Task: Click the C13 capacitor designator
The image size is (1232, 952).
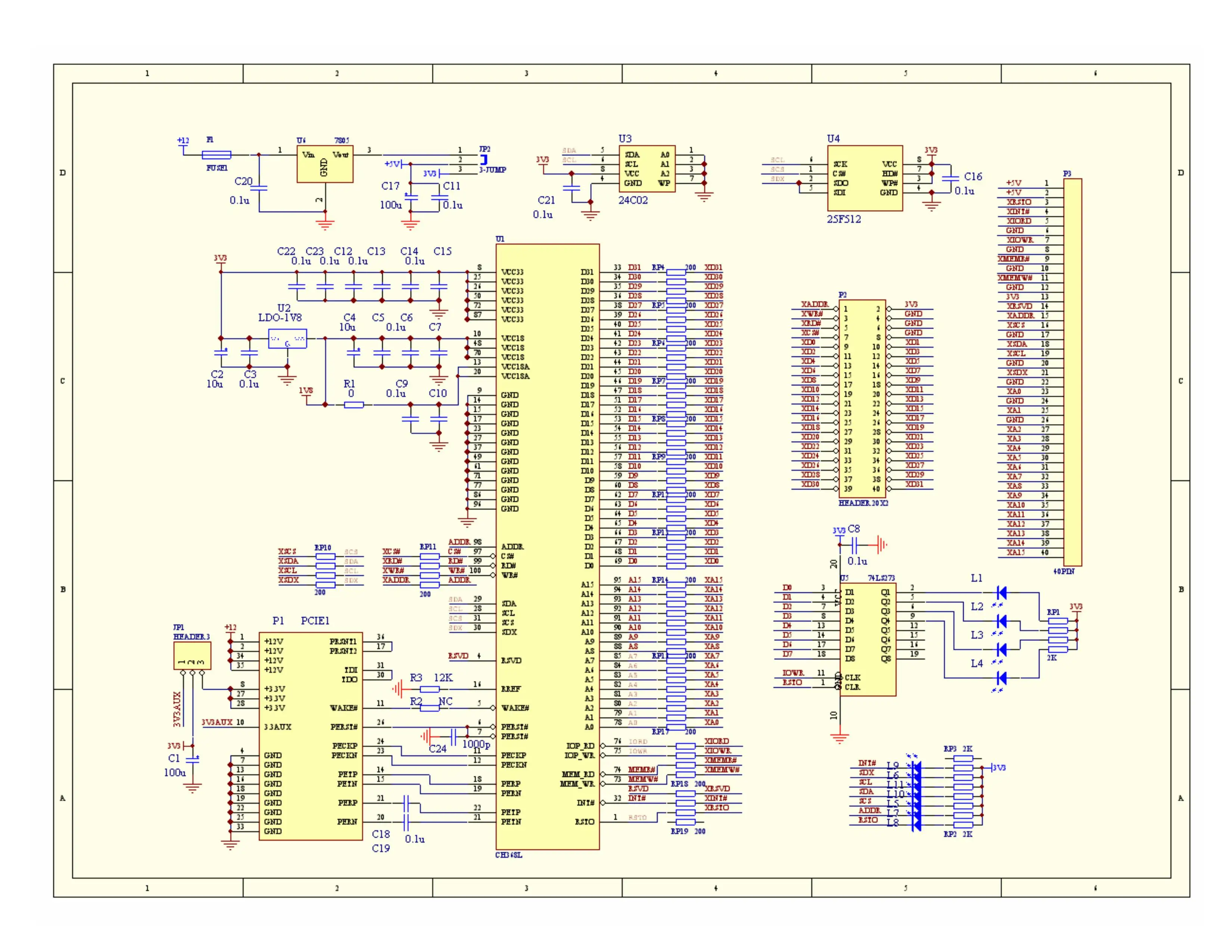Action: click(x=376, y=252)
